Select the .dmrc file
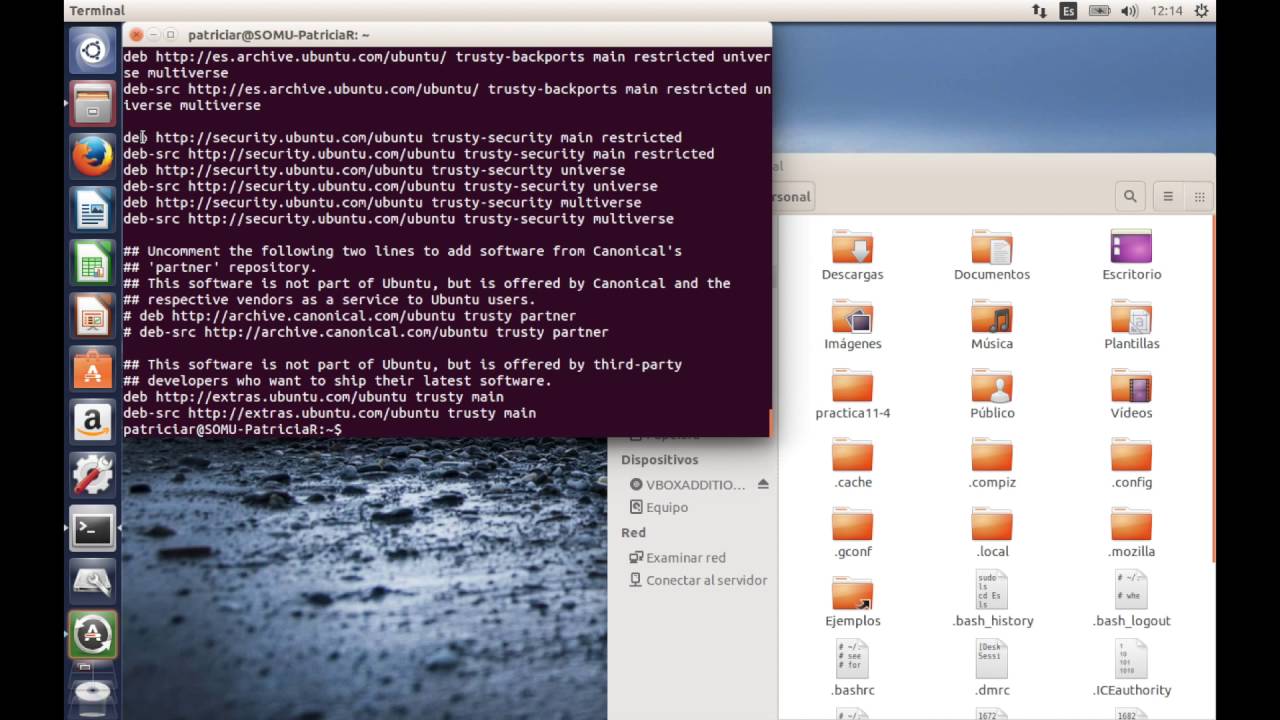The height and width of the screenshot is (720, 1280). [x=992, y=668]
